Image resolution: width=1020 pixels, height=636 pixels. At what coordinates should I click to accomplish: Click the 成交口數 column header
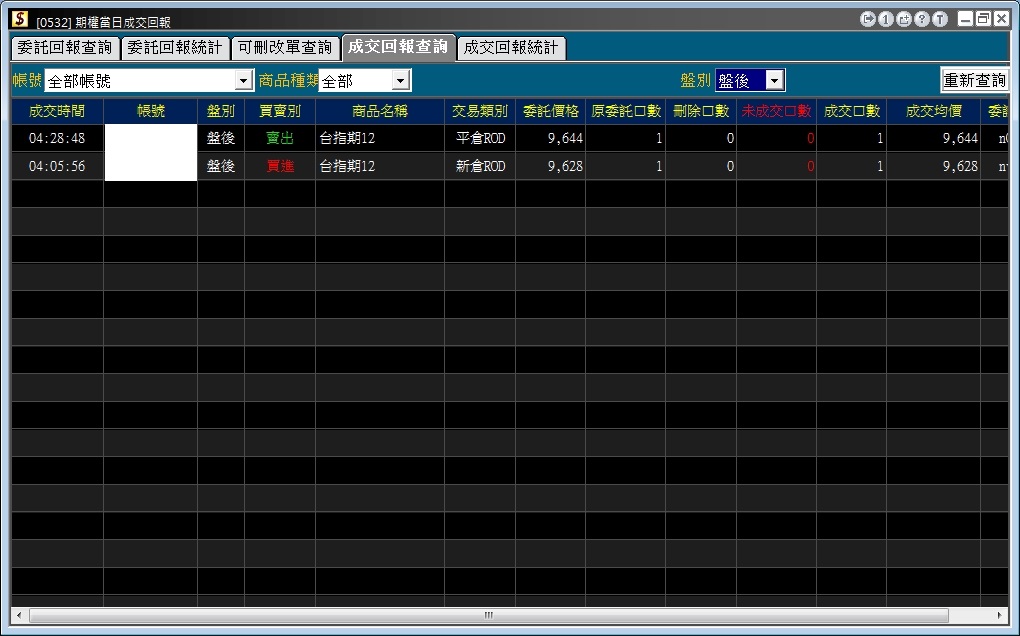click(x=852, y=111)
